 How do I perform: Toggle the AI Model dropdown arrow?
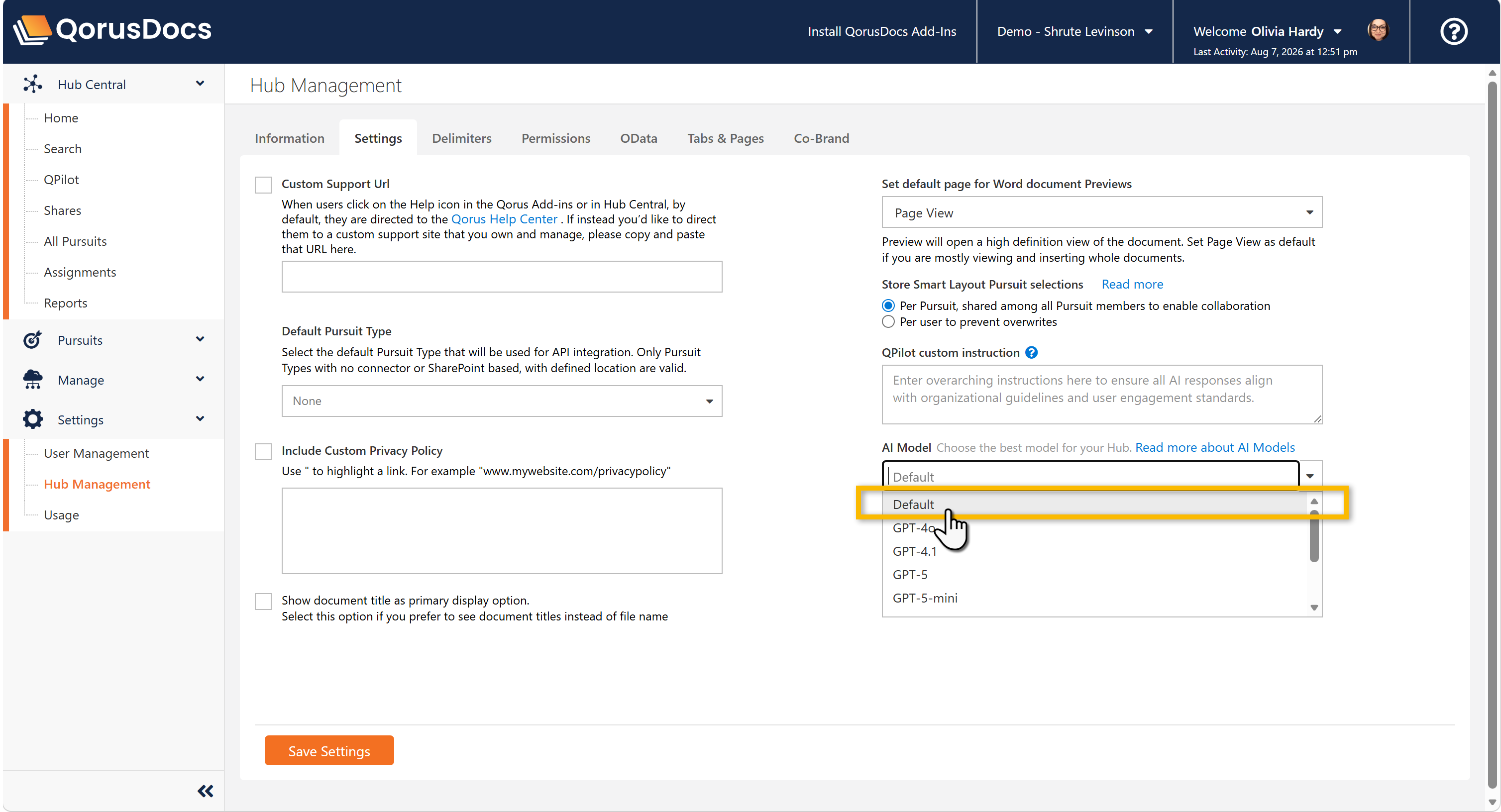[1310, 476]
